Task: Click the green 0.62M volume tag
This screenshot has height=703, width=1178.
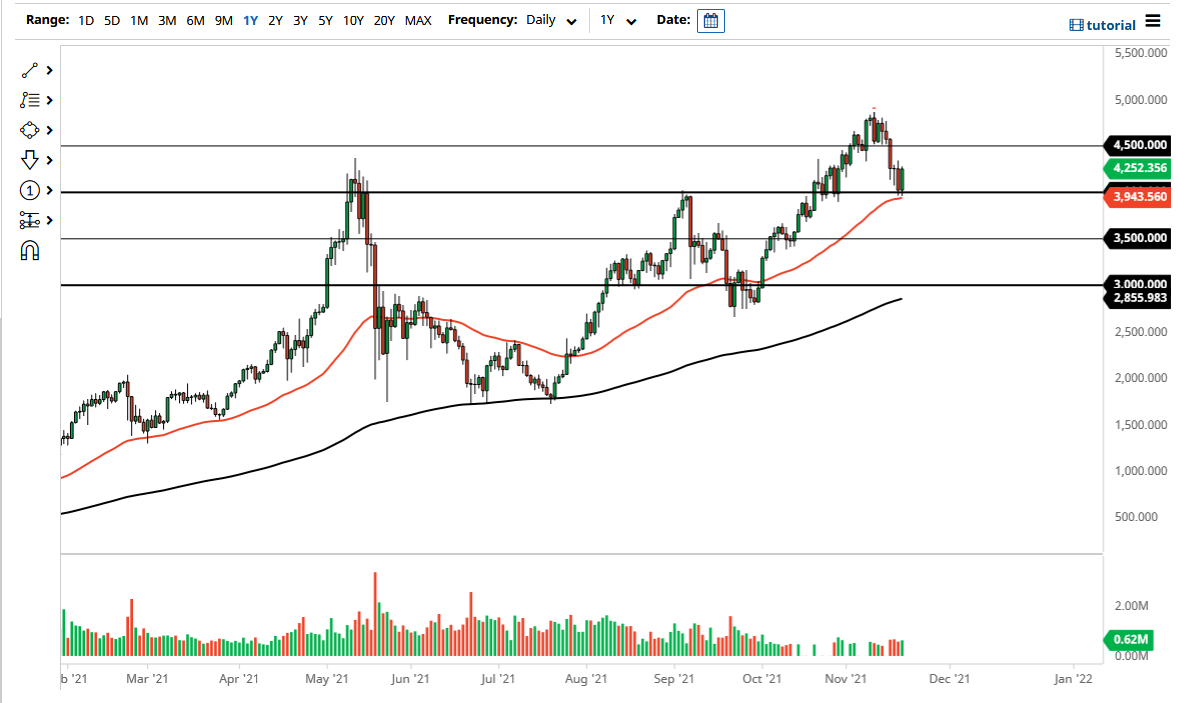Action: click(1128, 640)
